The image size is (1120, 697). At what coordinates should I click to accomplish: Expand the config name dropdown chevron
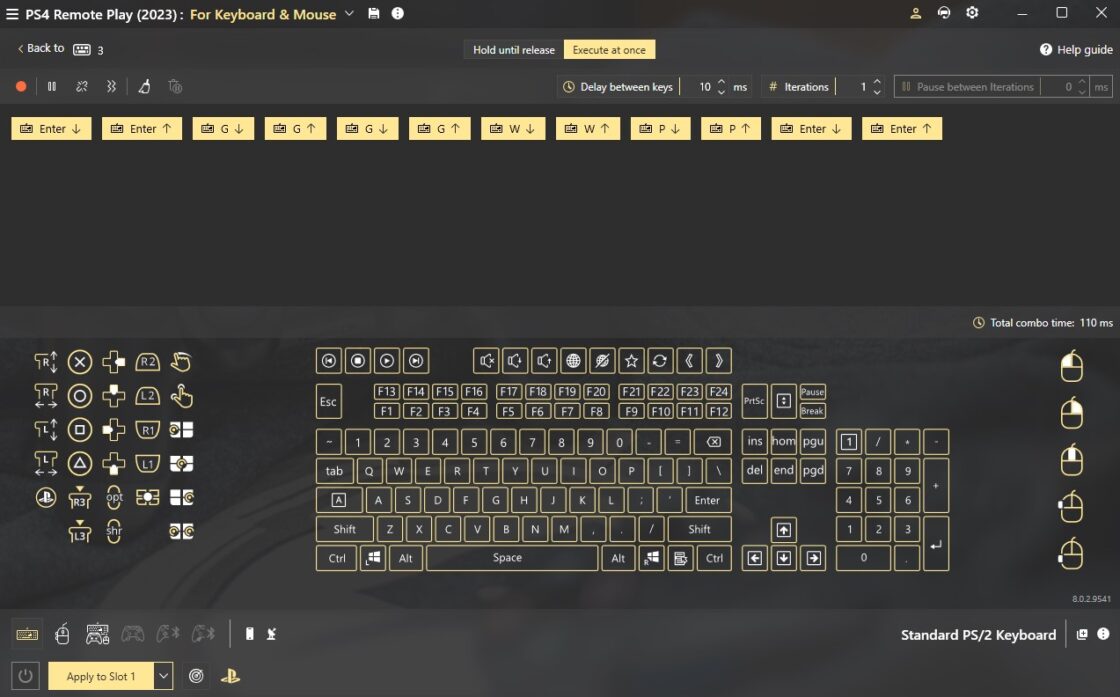(x=349, y=13)
